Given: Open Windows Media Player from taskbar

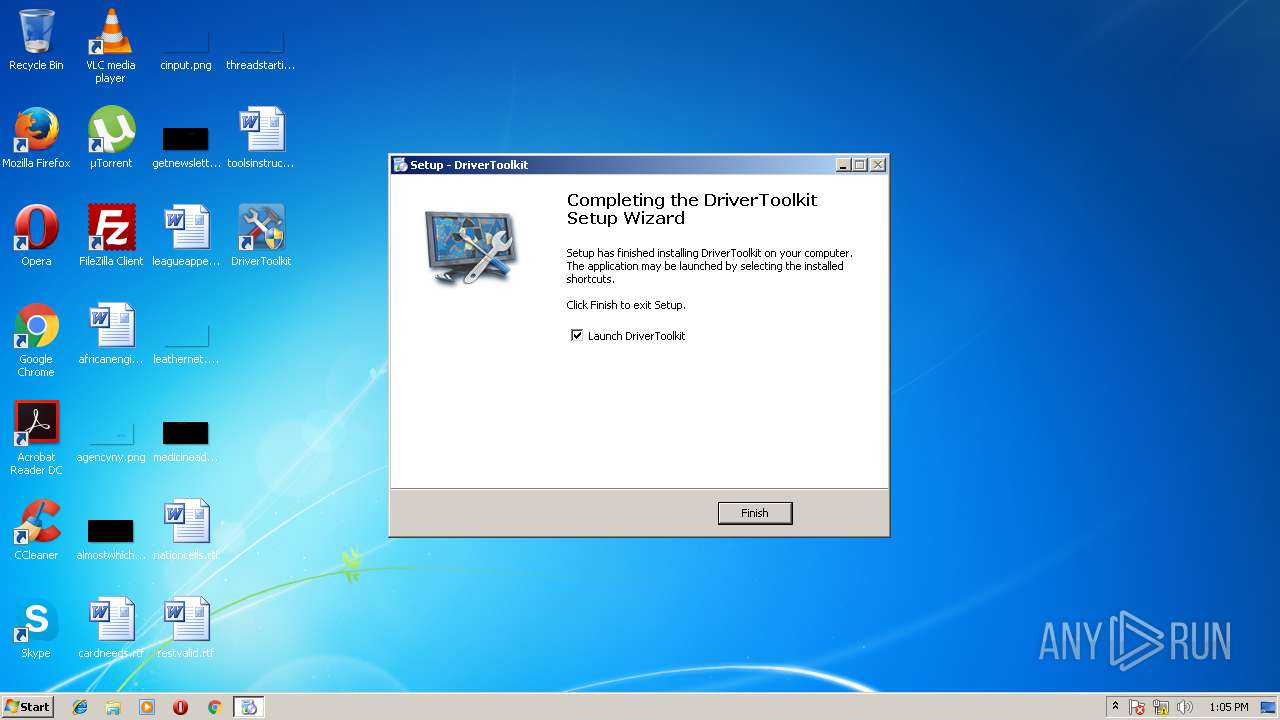Looking at the screenshot, I should coord(147,707).
